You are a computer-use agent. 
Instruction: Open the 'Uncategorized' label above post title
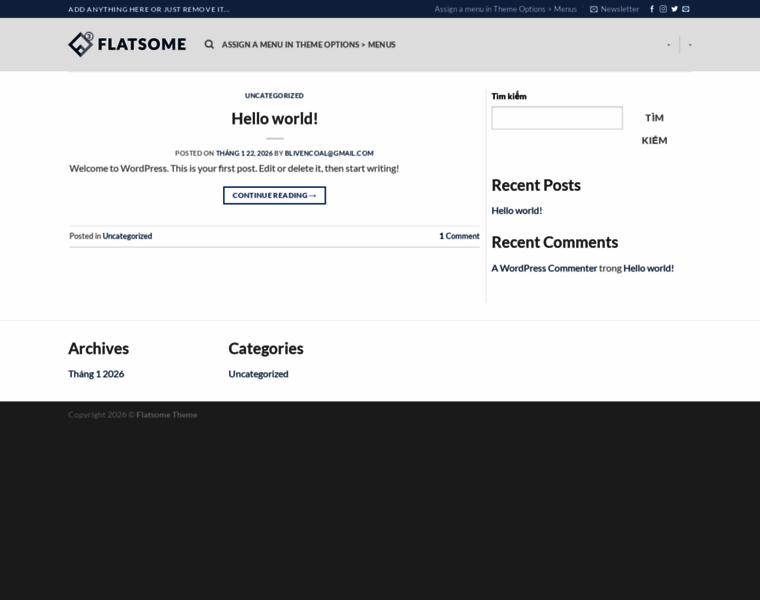pos(274,95)
